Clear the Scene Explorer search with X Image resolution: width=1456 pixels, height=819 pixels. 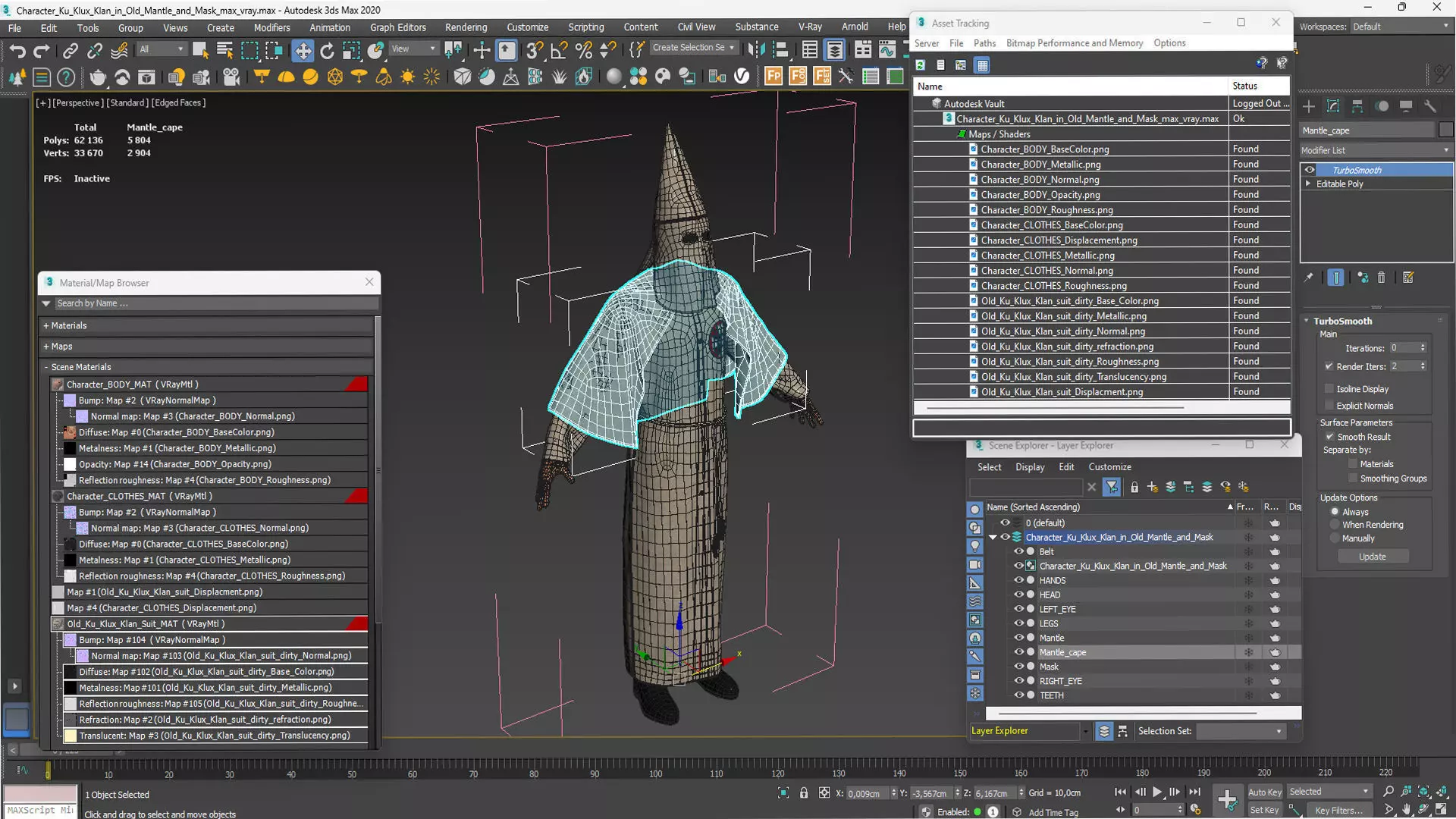pos(1092,487)
